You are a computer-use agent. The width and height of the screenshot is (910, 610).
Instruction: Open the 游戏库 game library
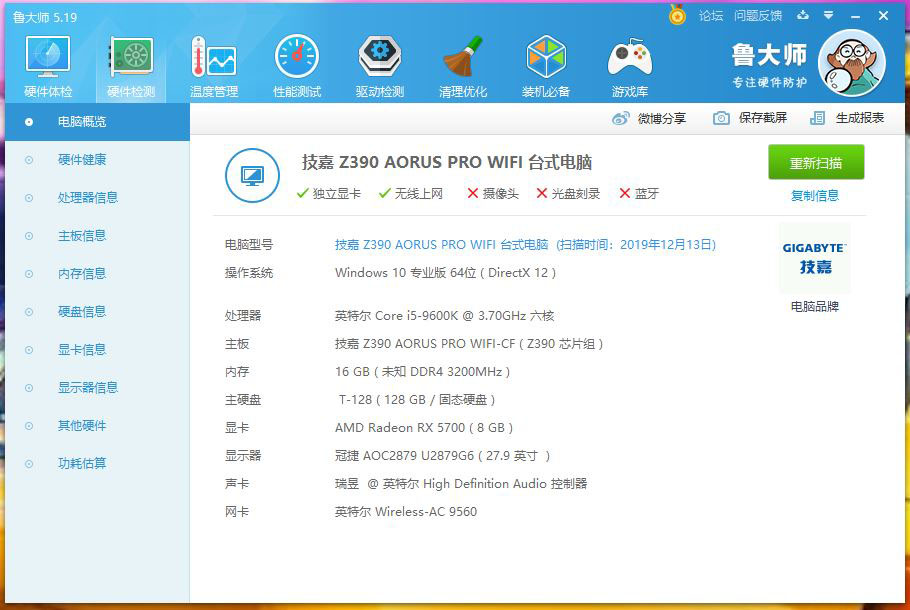pyautogui.click(x=628, y=63)
